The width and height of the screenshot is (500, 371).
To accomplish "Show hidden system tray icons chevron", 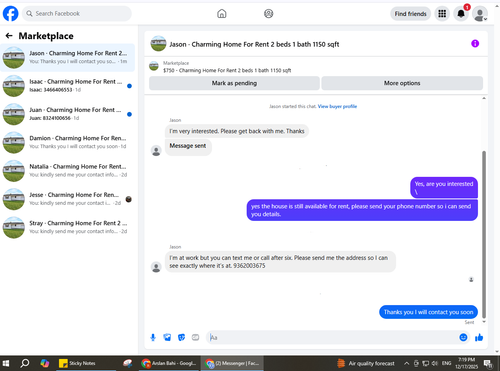I will coord(407,363).
